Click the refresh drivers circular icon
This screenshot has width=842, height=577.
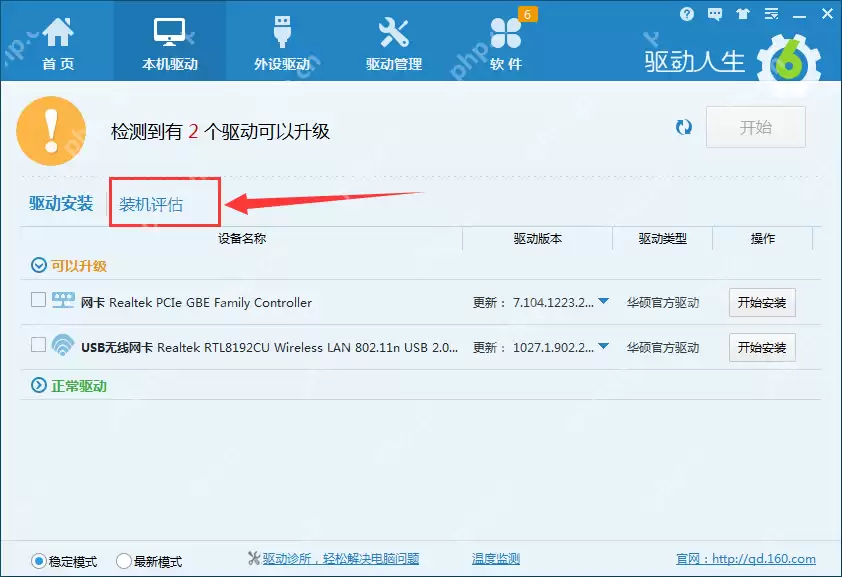coord(683,128)
